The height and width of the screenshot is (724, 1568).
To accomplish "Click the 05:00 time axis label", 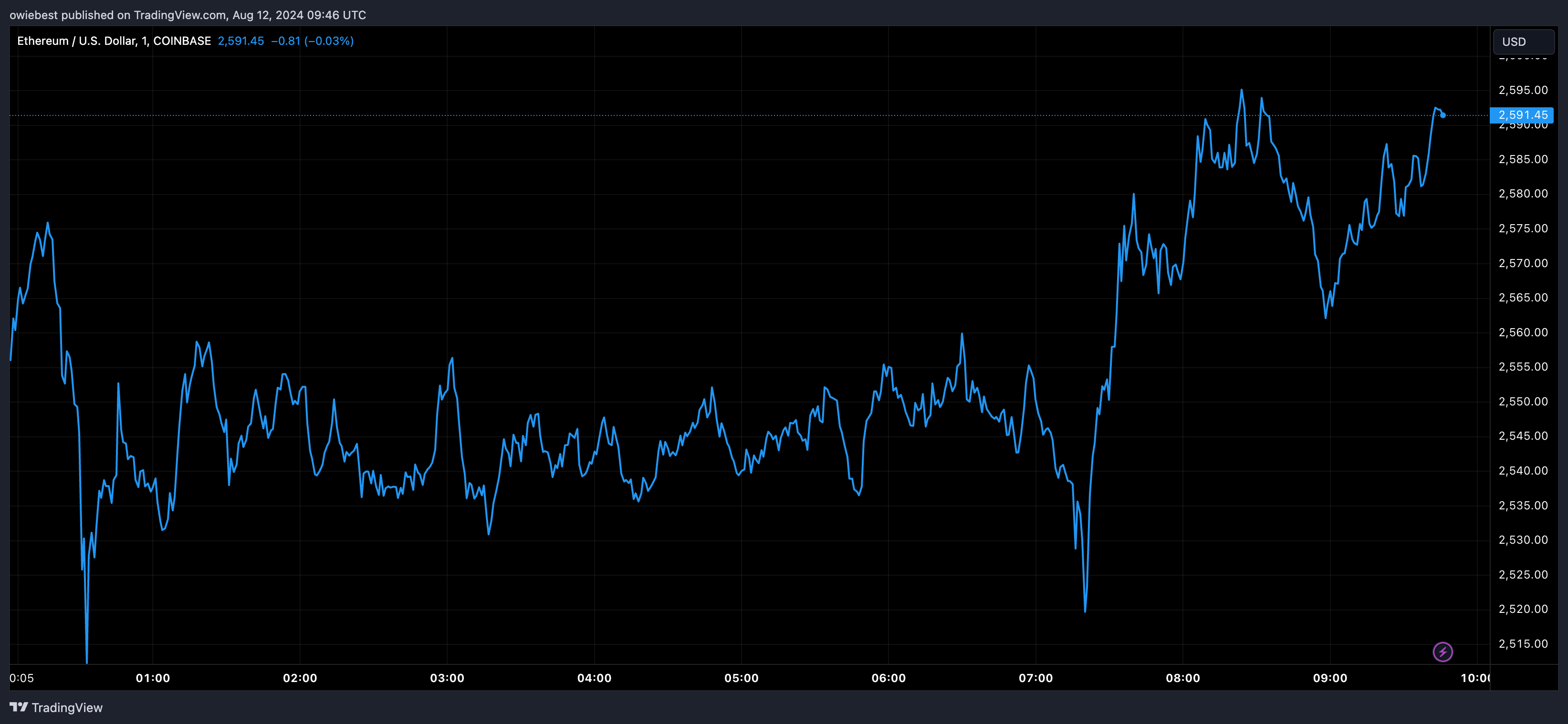I will click(742, 678).
